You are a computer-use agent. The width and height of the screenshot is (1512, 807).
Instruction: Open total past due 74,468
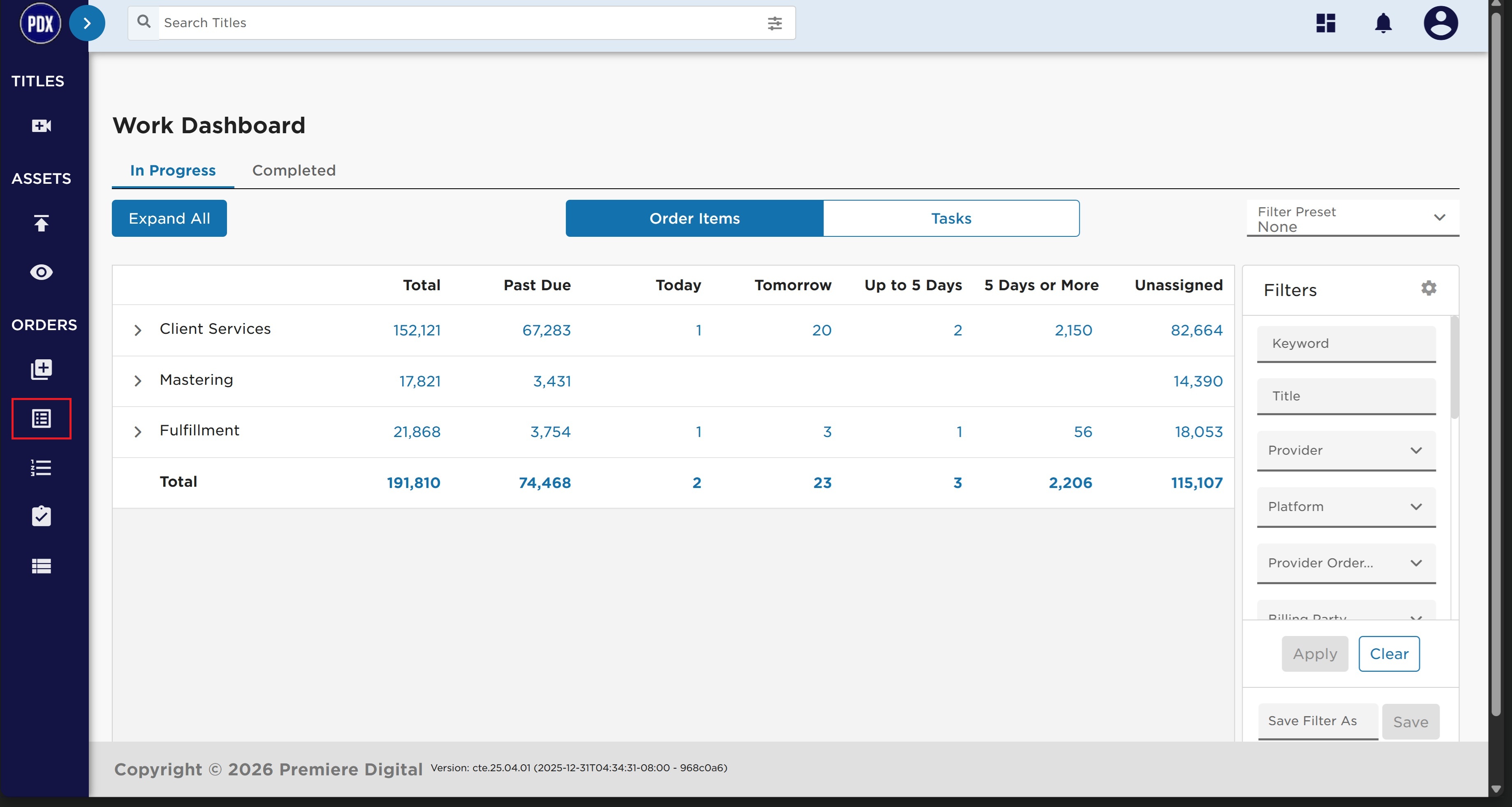545,483
